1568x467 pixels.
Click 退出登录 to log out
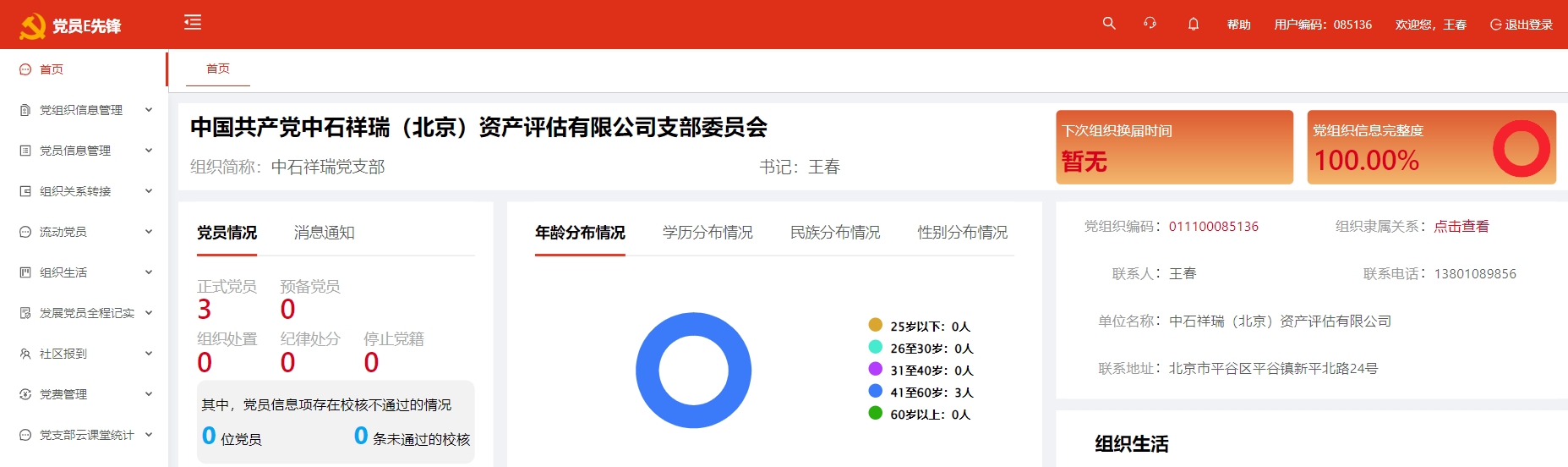(x=1522, y=25)
